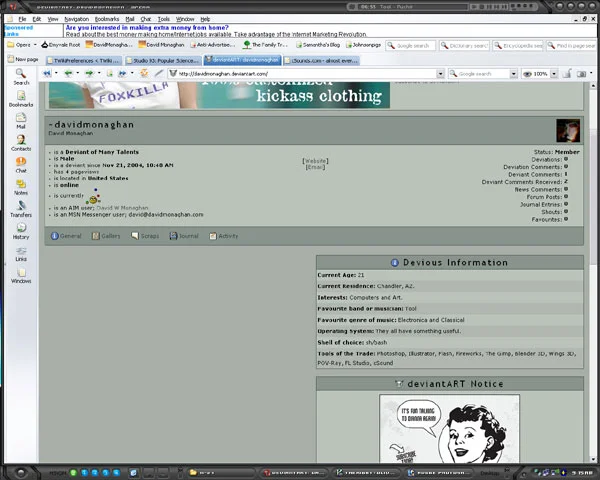Click the Dictionary search field
Screen dimensions: 600x480
click(464, 46)
